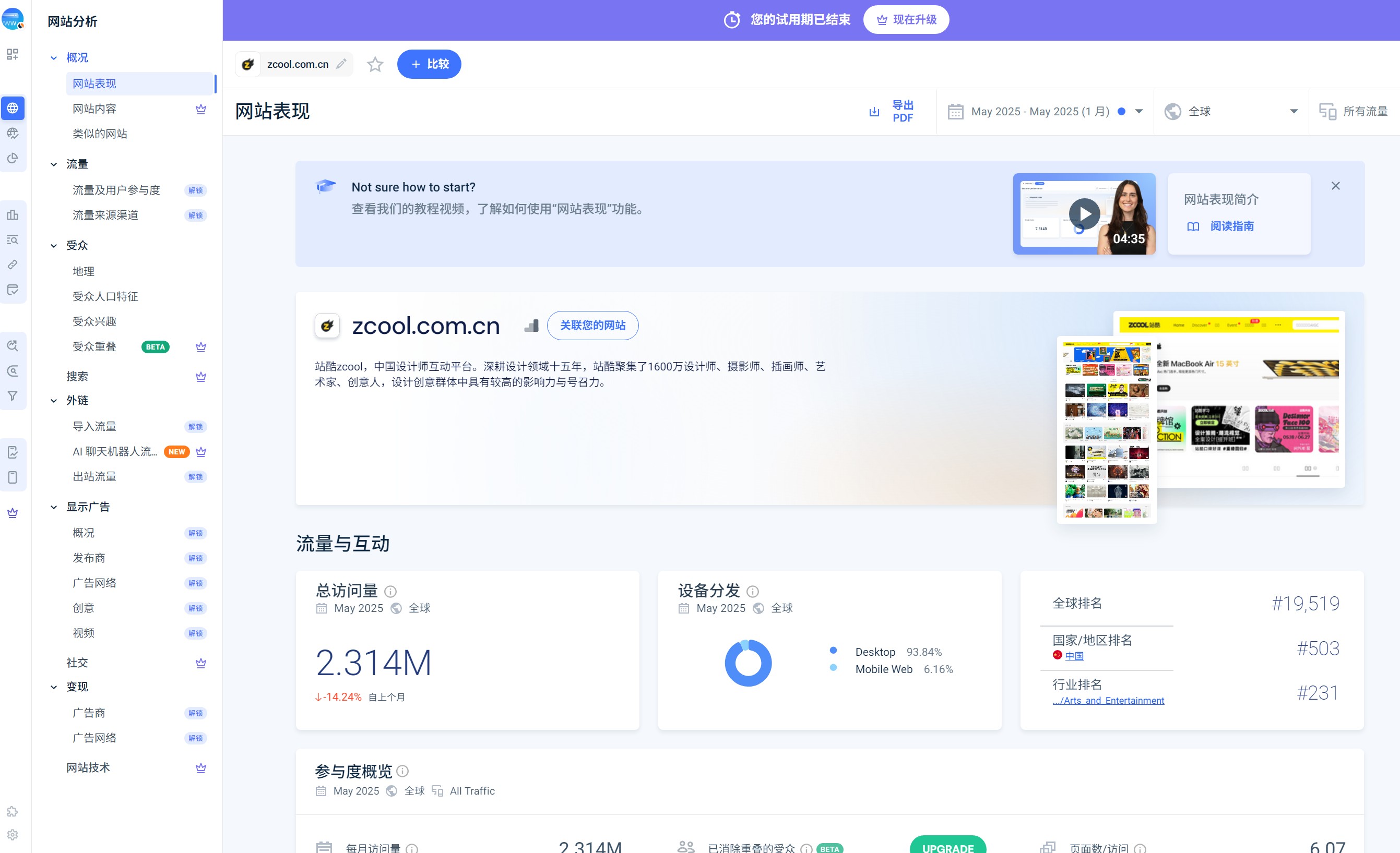Click the green UPGRADE button

point(948,845)
